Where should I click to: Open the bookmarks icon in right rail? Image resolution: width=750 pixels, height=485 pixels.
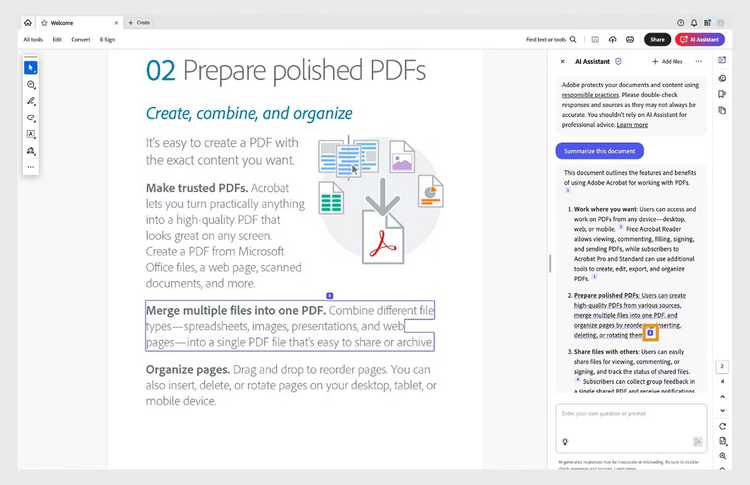(722, 94)
